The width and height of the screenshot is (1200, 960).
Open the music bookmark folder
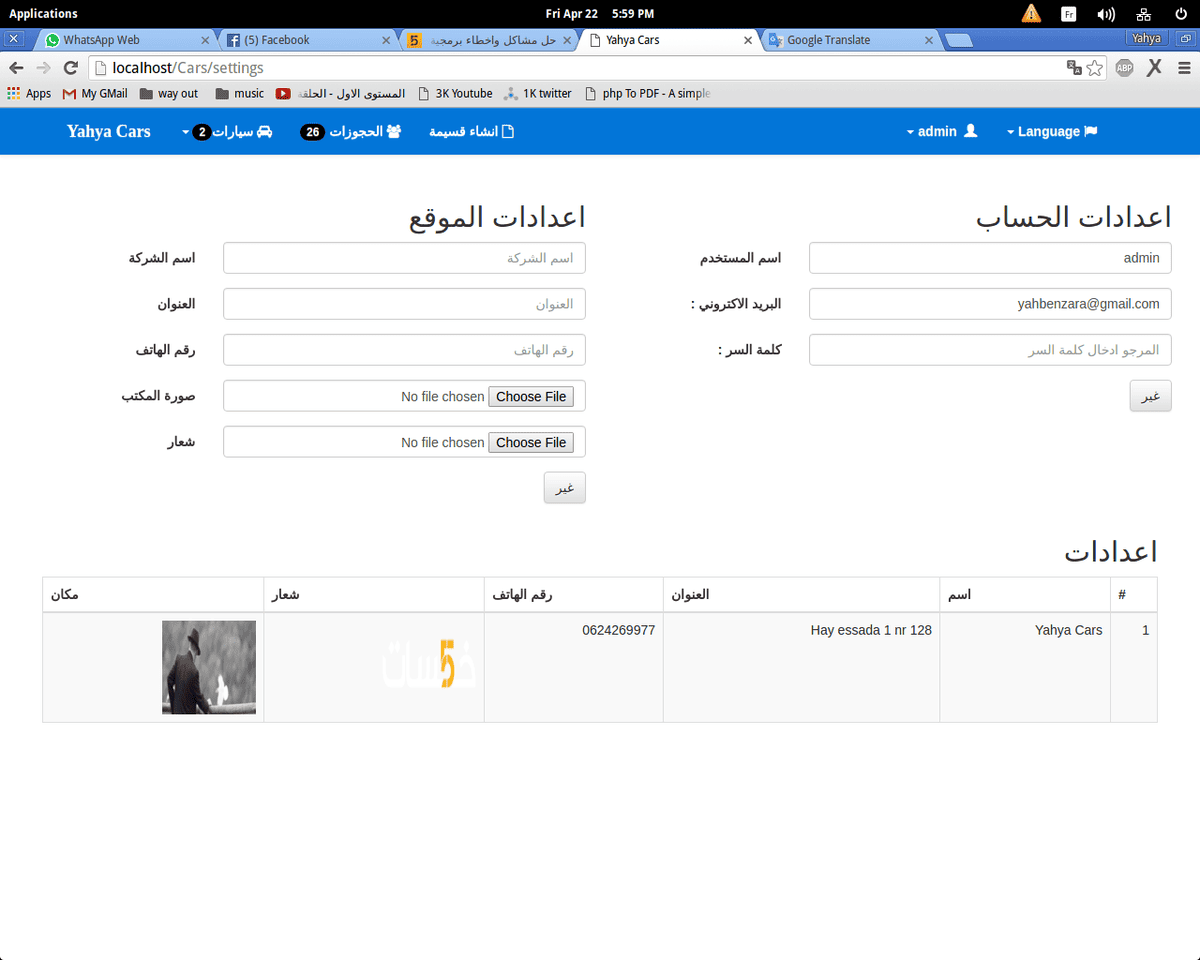tap(240, 93)
